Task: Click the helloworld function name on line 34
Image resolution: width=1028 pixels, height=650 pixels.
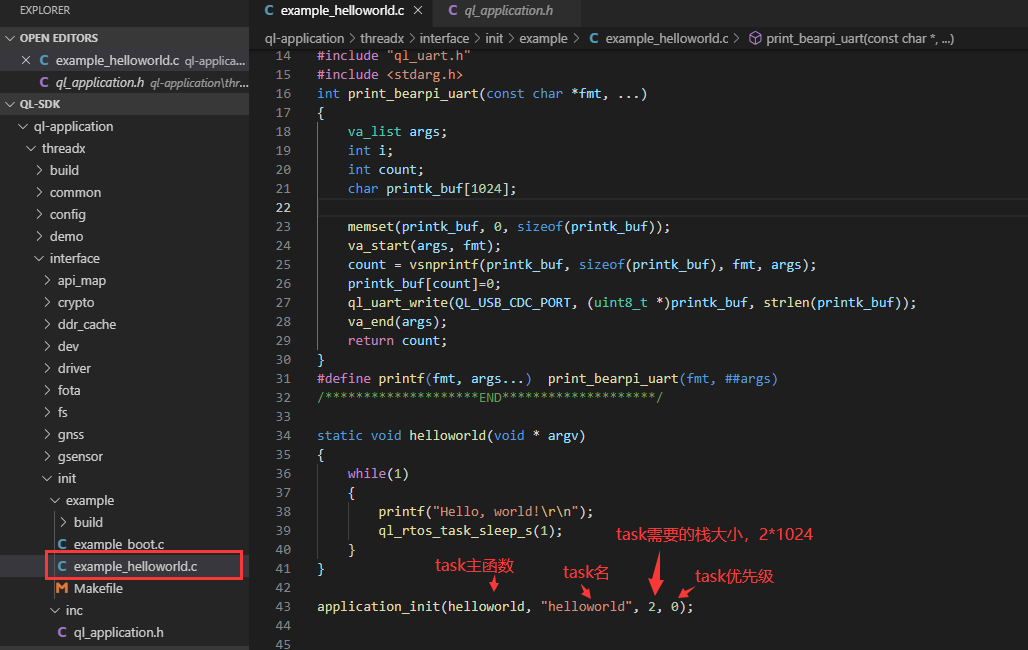Action: [x=447, y=436]
